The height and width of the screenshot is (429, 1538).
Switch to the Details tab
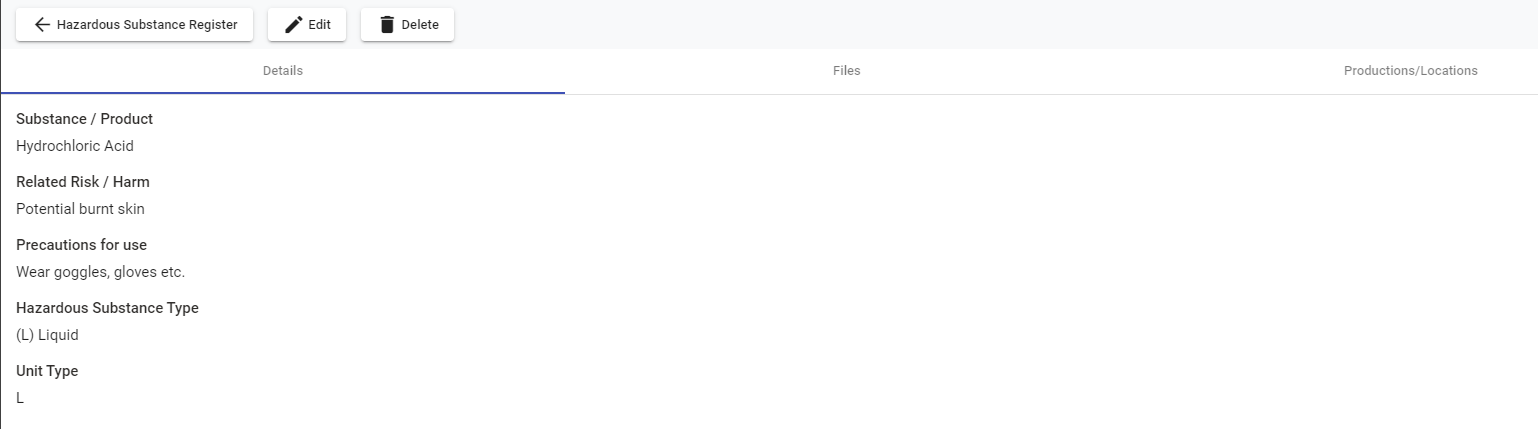tap(282, 71)
